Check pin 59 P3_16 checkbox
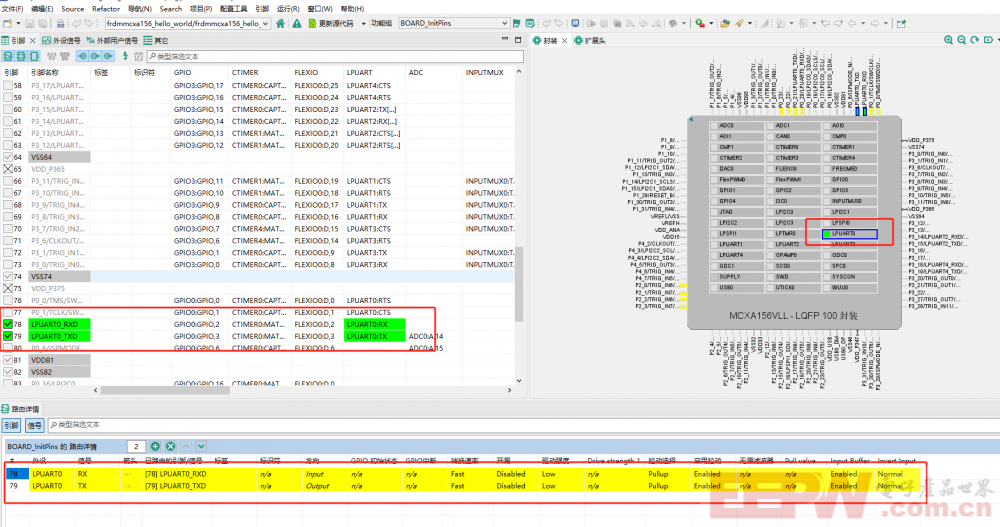Viewport: 1000px width, 527px height. 8,98
